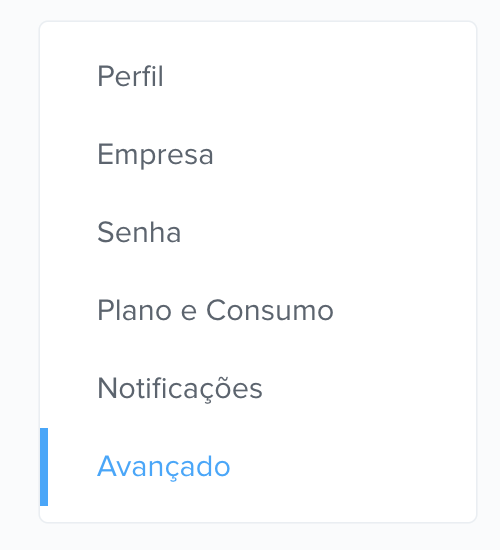Choose the blue Avançado link
500x550 pixels.
(x=164, y=467)
